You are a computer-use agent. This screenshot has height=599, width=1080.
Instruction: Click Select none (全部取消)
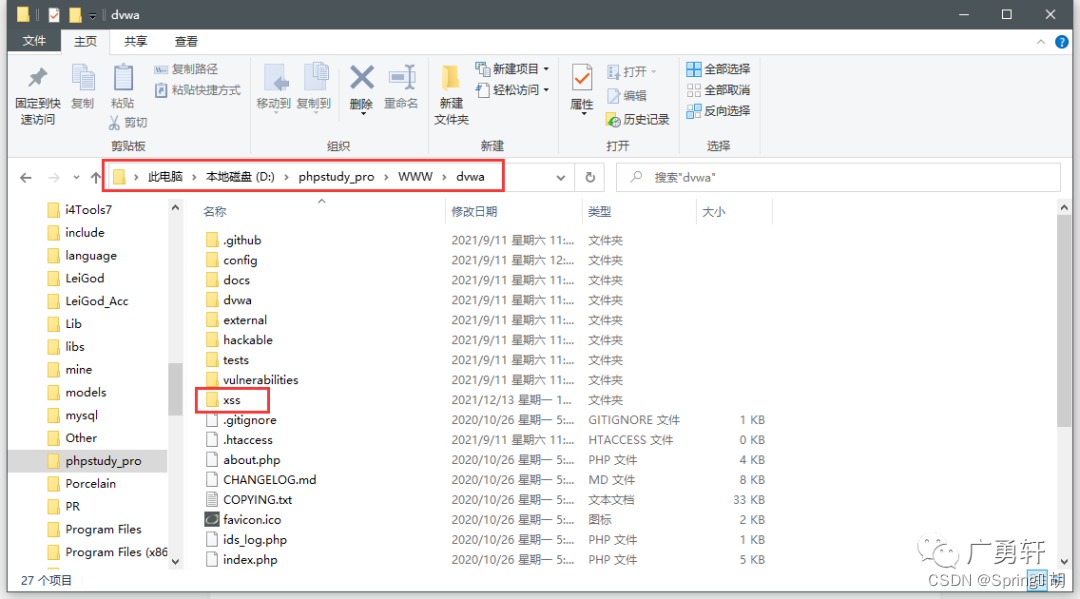[x=718, y=90]
